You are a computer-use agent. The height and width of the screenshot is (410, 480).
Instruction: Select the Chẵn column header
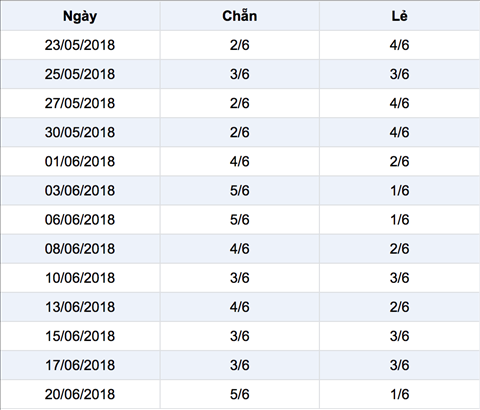pyautogui.click(x=240, y=16)
